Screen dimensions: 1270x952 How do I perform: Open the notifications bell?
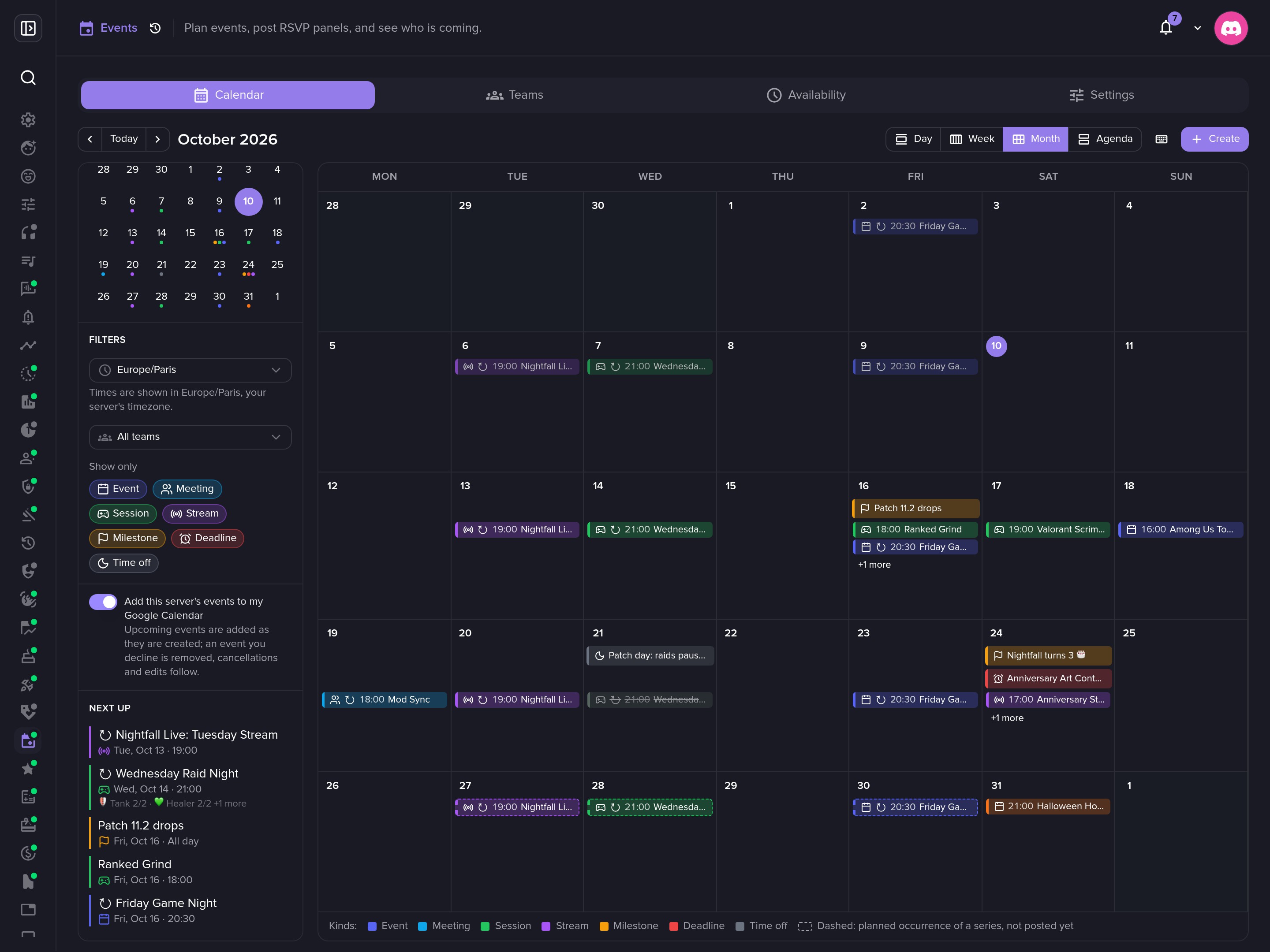coord(1165,27)
